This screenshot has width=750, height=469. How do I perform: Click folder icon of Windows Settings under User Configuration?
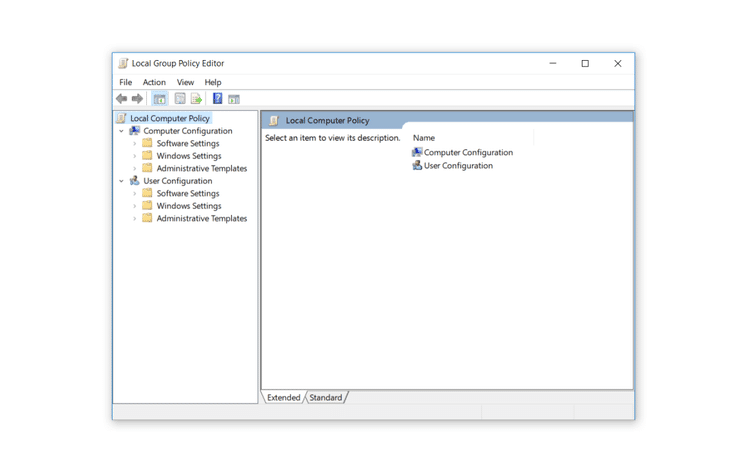pos(147,205)
